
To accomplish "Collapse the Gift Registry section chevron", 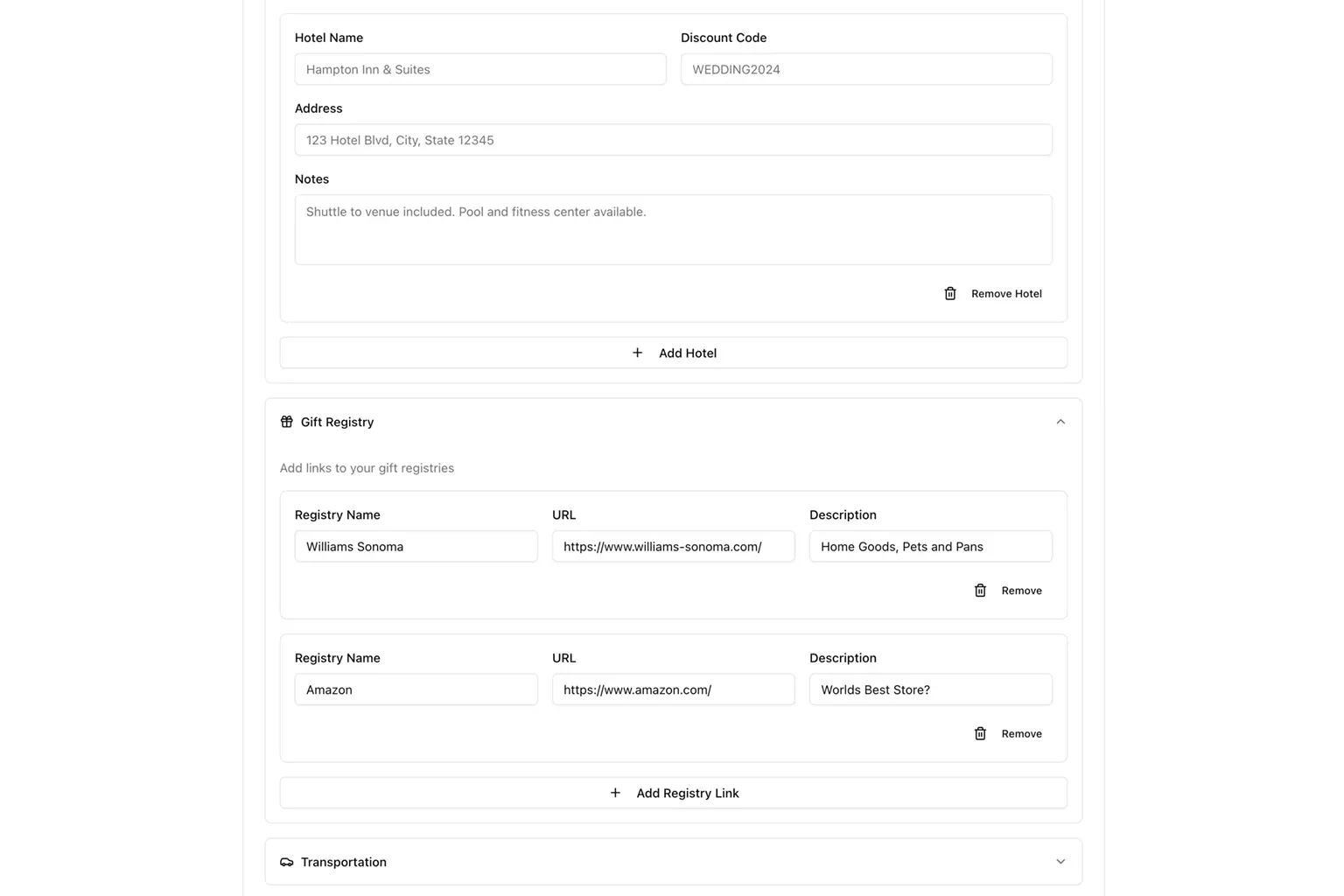I will coord(1060,422).
